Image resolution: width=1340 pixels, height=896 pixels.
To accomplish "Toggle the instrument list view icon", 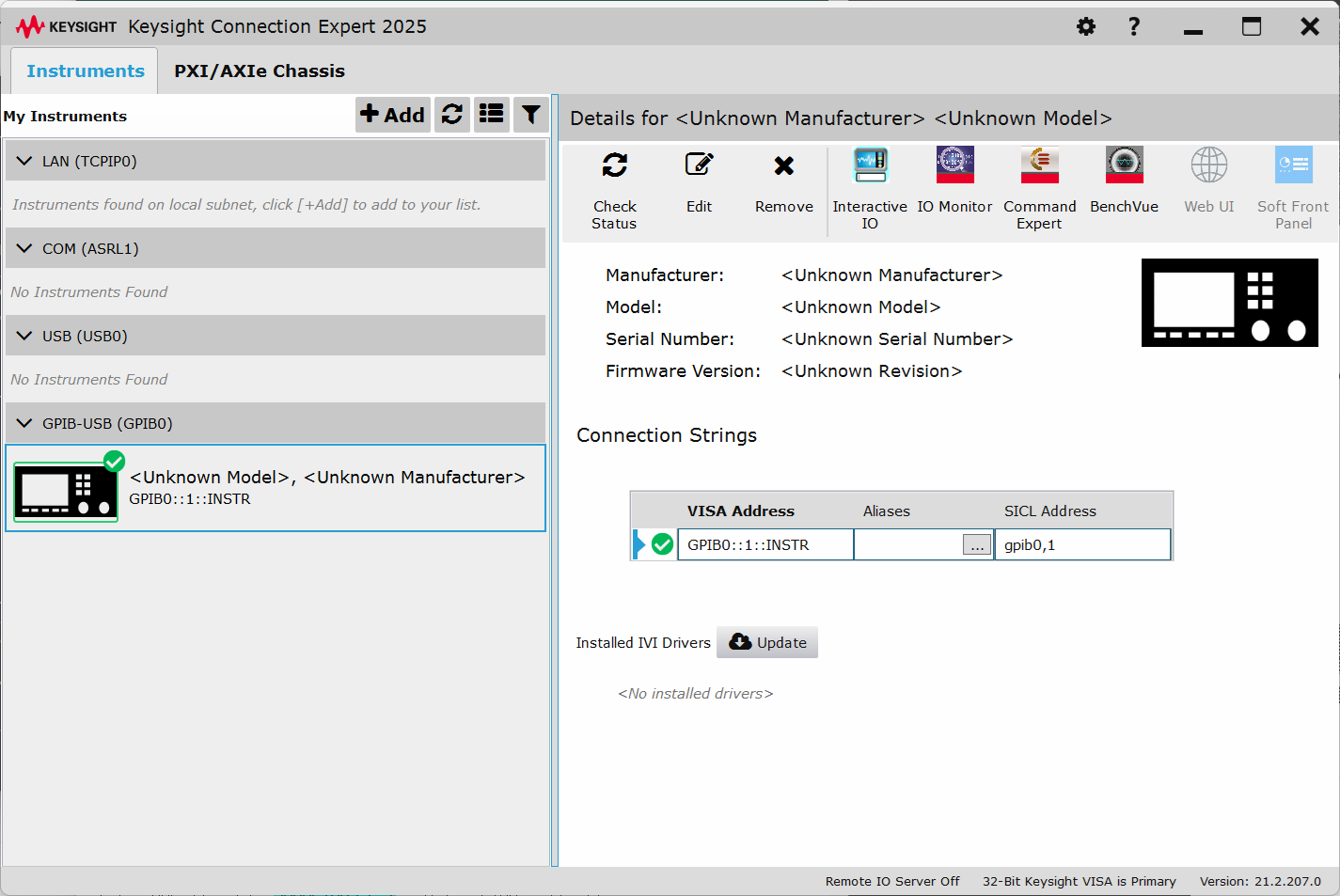I will pos(492,115).
